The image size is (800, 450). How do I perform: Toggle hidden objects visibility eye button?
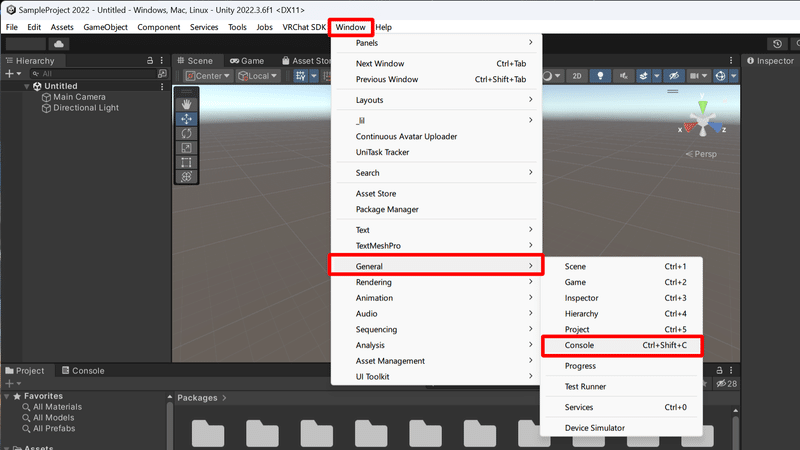(674, 76)
